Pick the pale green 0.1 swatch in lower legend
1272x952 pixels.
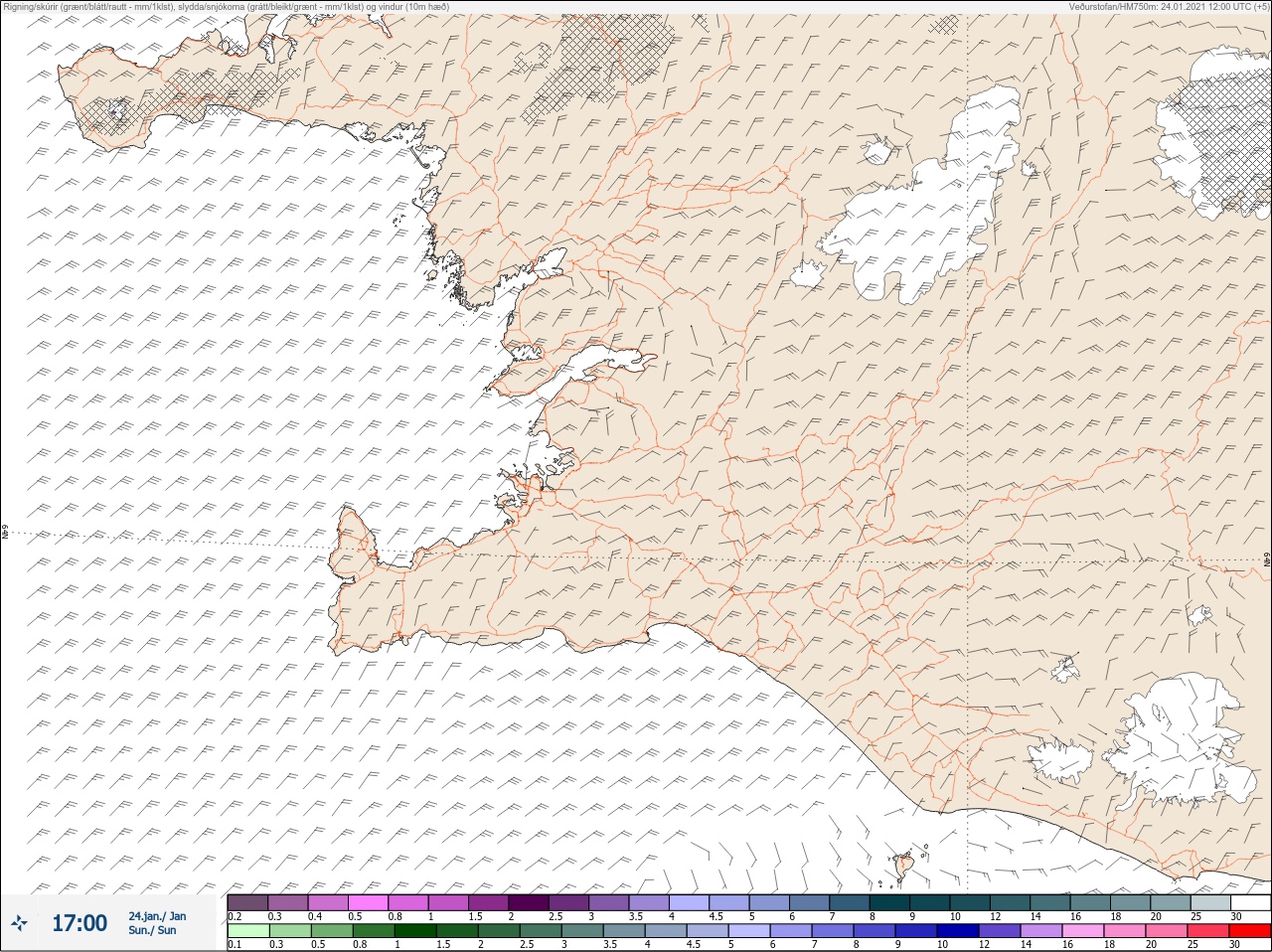coord(247,931)
